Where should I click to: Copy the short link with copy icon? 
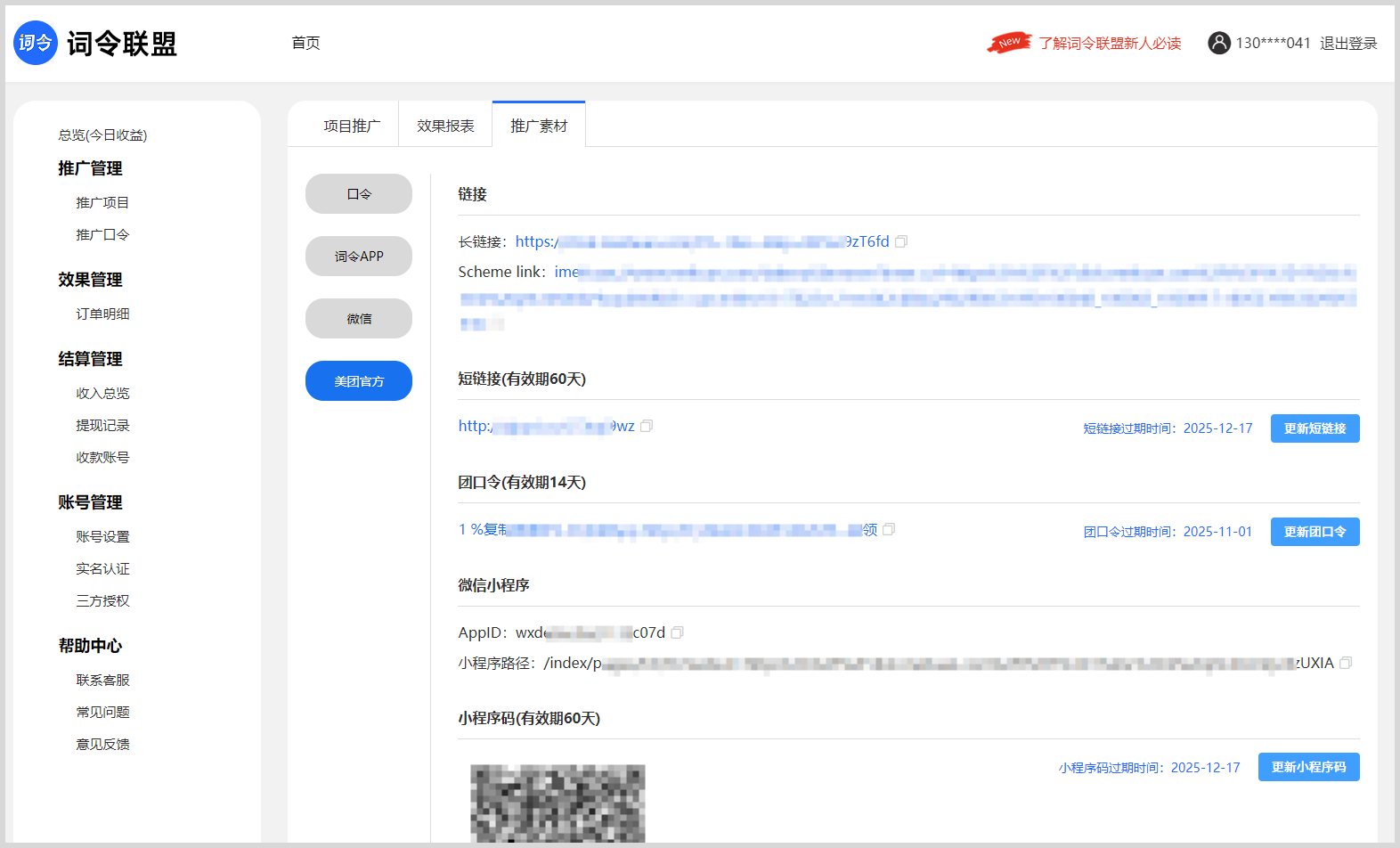(647, 427)
